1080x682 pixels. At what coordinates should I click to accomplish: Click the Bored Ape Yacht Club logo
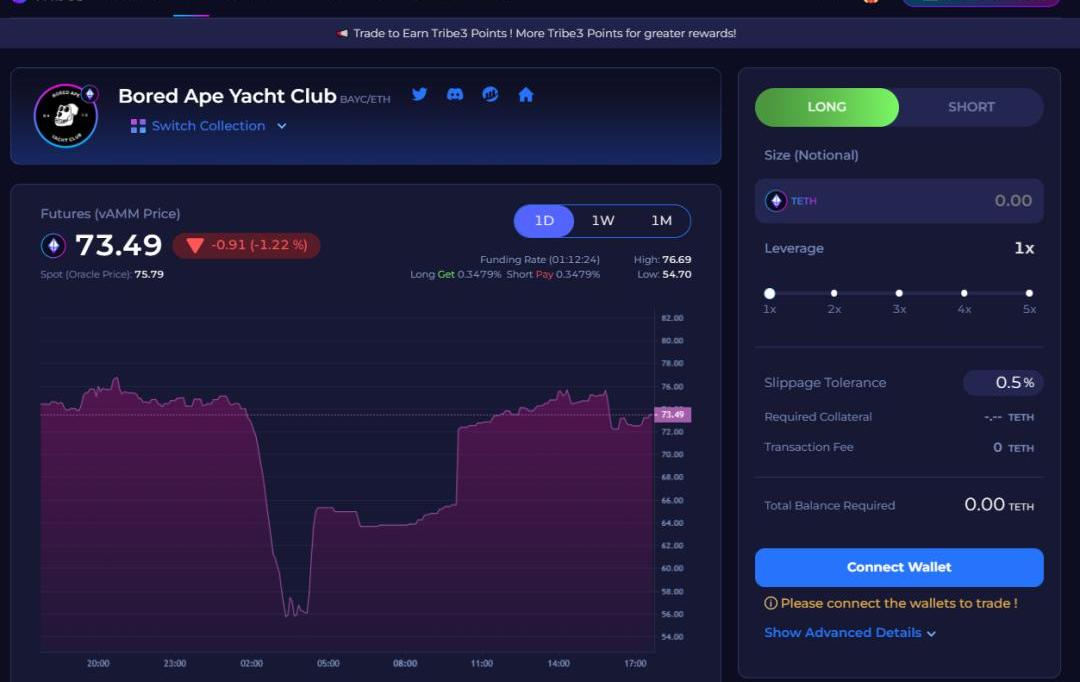pyautogui.click(x=65, y=116)
